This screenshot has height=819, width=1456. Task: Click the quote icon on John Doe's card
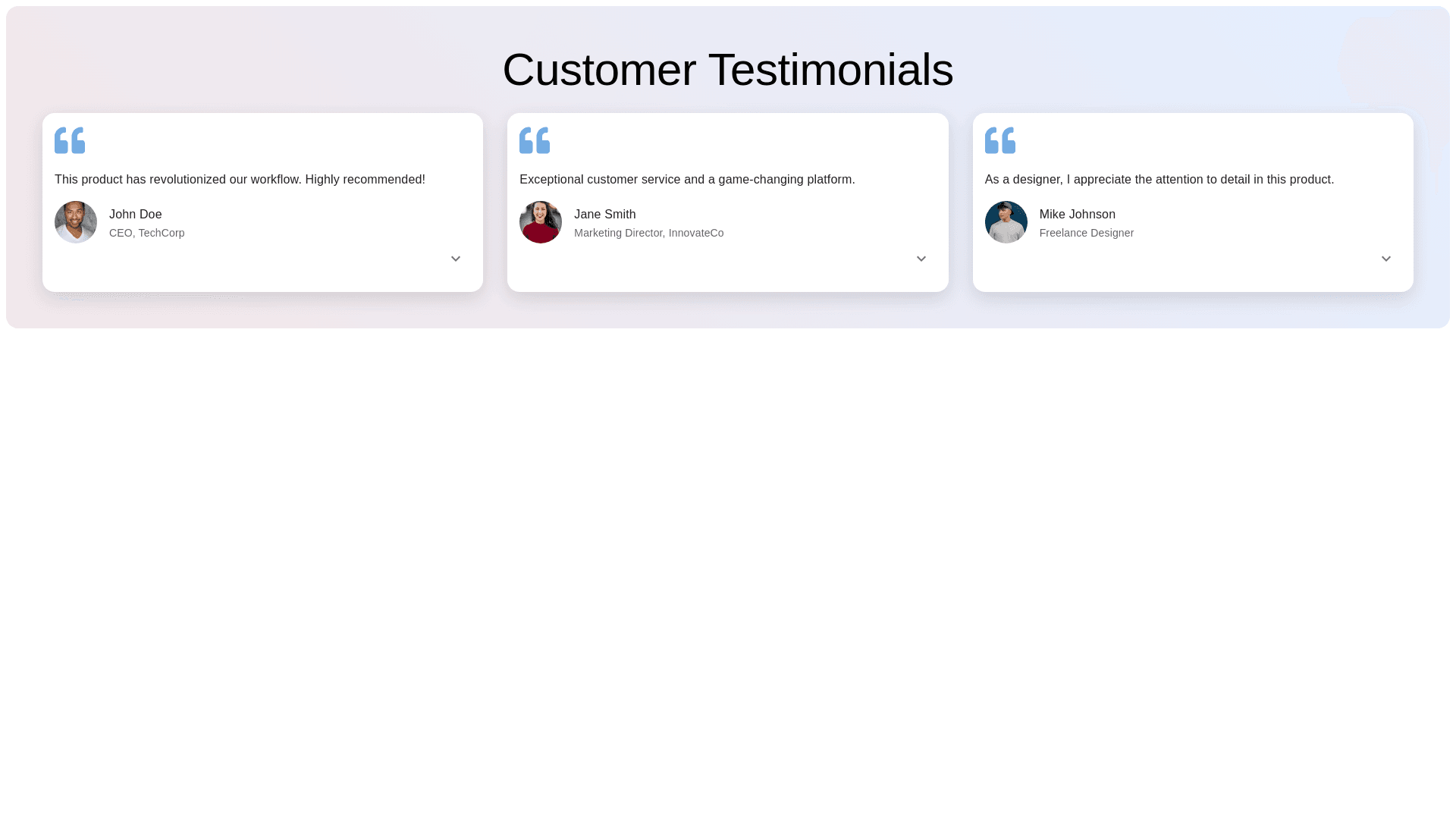(x=70, y=140)
